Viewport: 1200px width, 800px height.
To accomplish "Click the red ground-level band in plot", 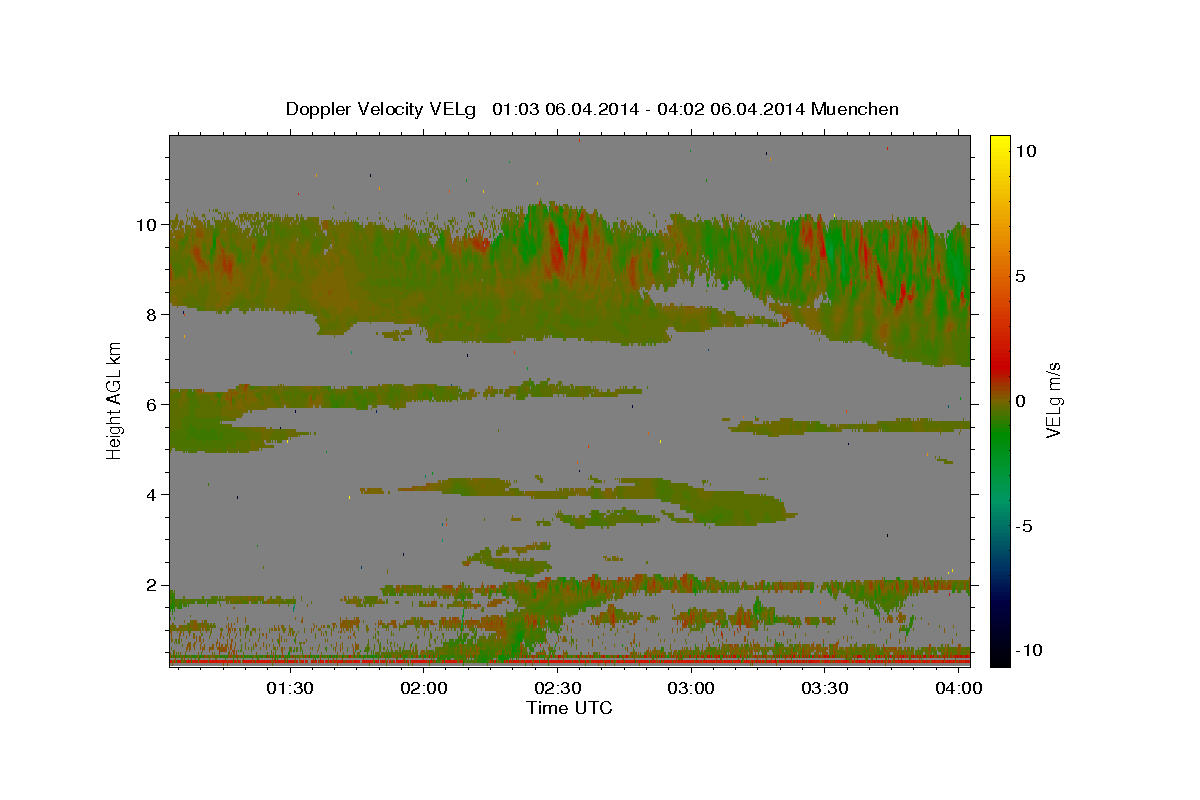I will [x=570, y=661].
